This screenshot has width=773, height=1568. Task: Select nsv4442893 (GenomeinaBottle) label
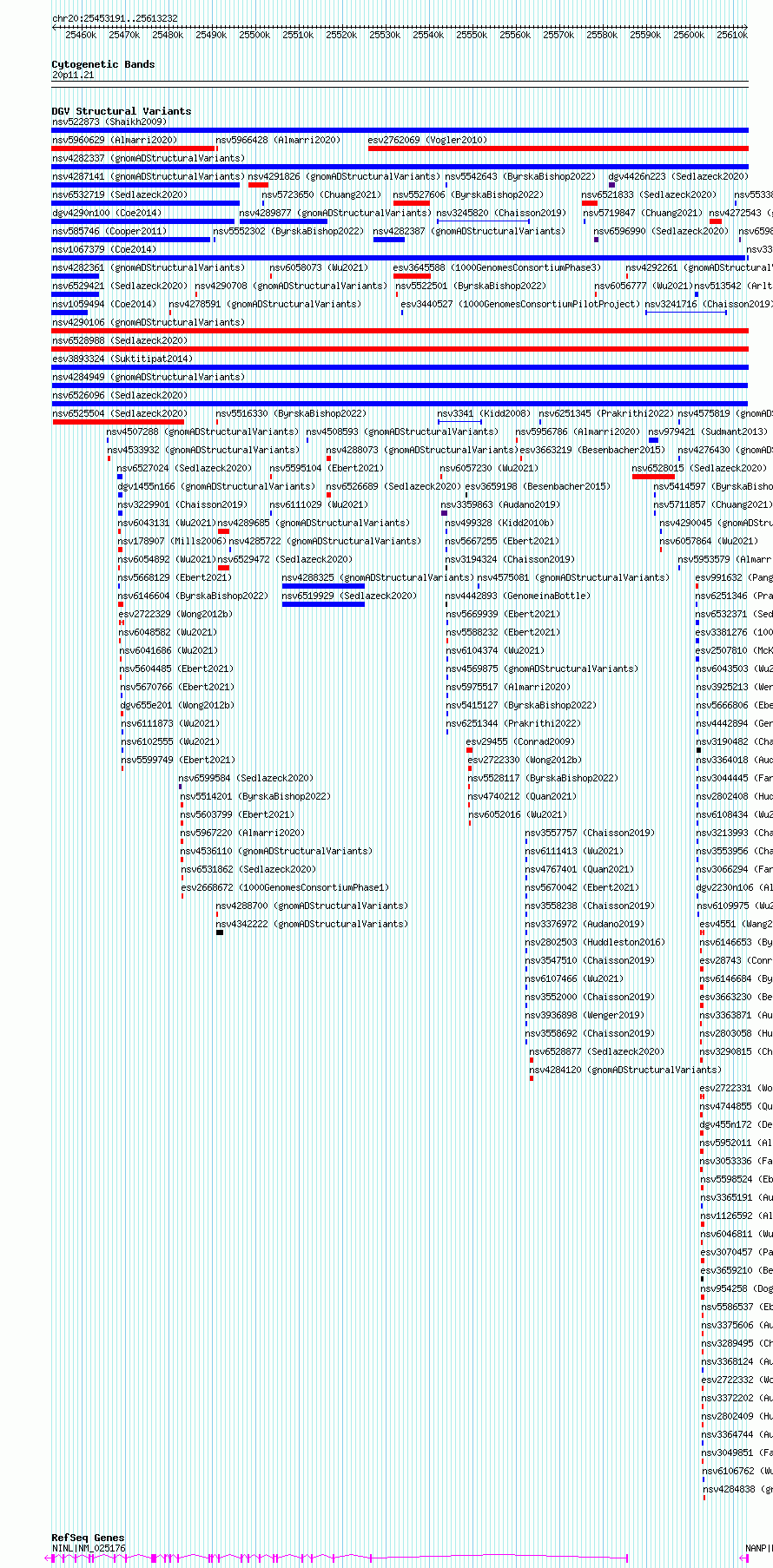(518, 596)
